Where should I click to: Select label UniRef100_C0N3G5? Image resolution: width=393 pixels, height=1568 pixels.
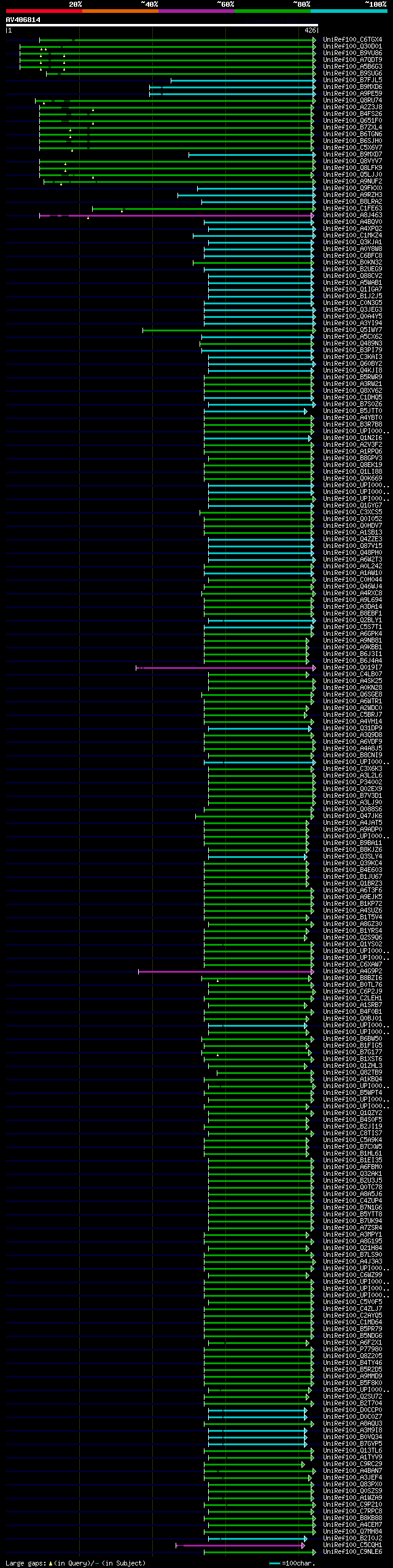coord(352,303)
